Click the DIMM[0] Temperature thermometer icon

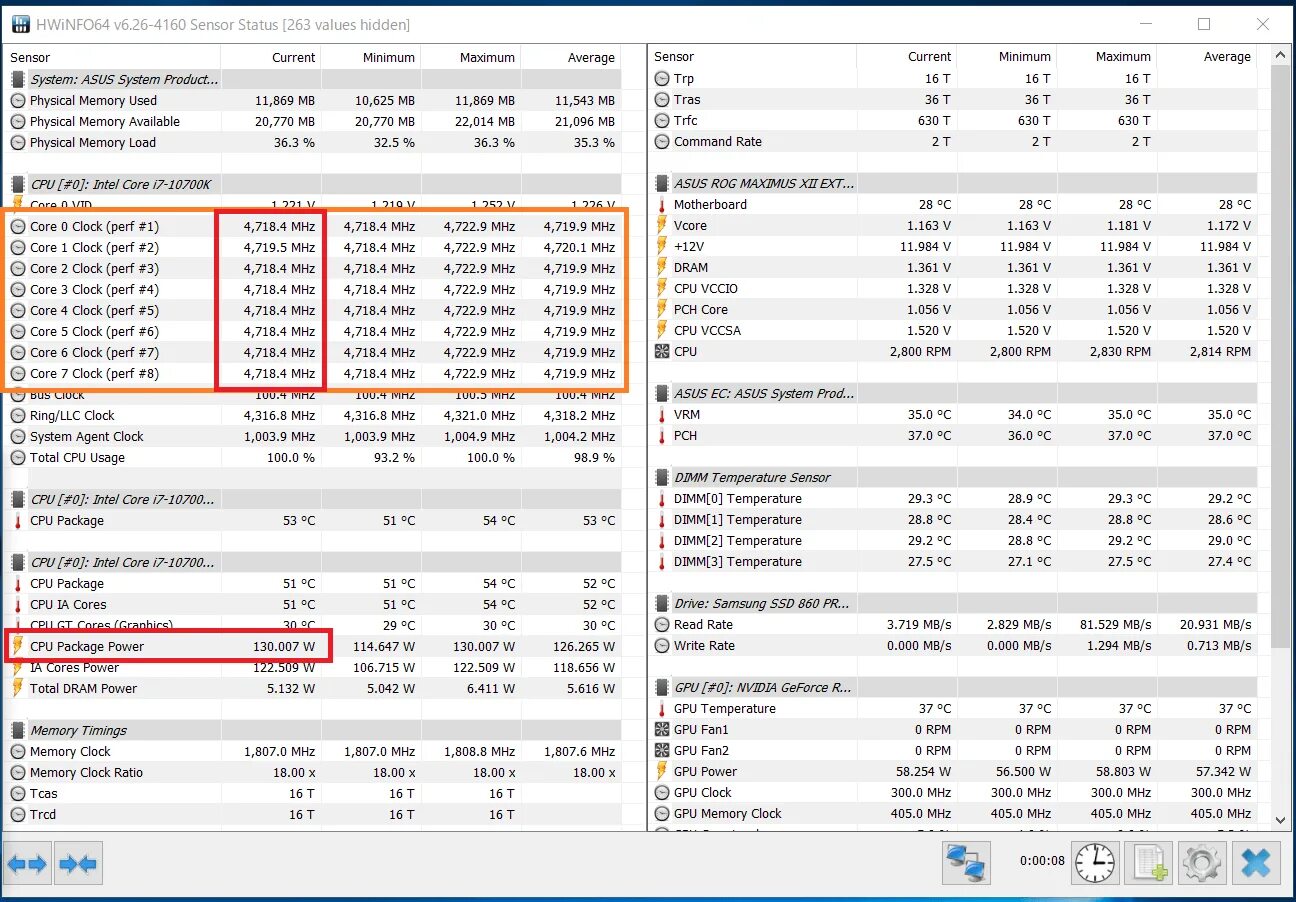[662, 499]
